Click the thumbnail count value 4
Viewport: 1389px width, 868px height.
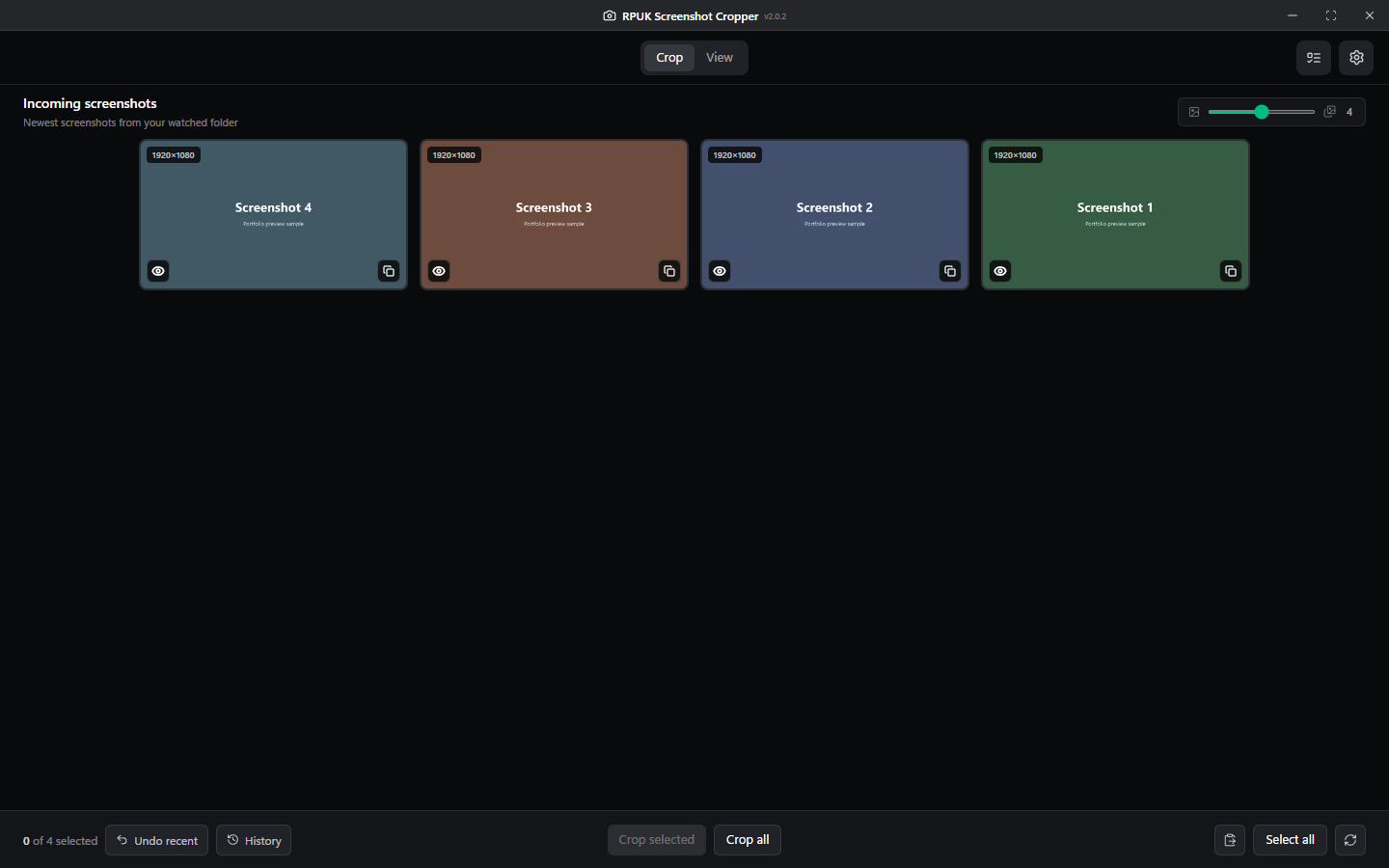coord(1349,112)
